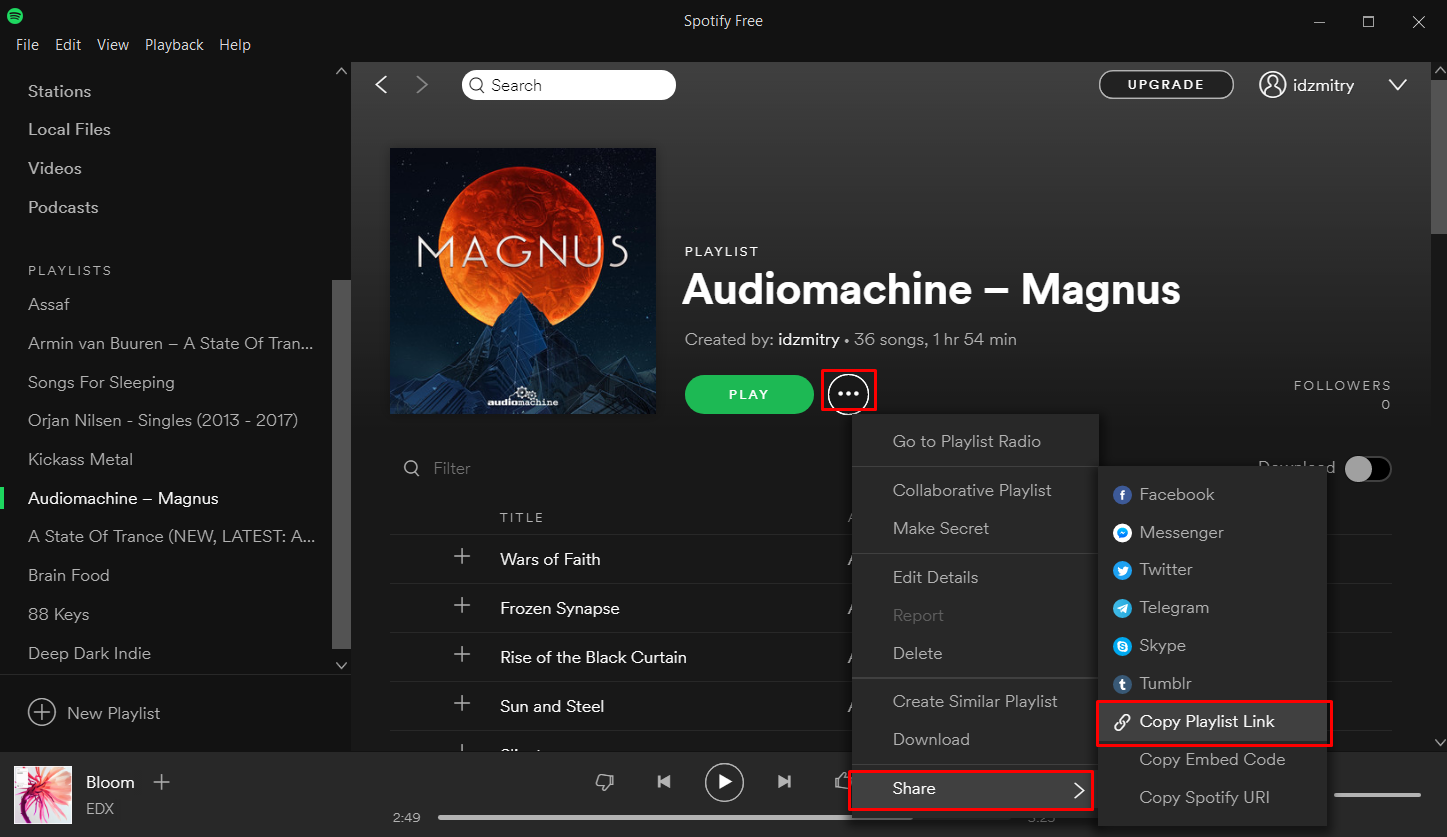Image resolution: width=1447 pixels, height=837 pixels.
Task: Open Videos in sidebar
Action: 55,168
